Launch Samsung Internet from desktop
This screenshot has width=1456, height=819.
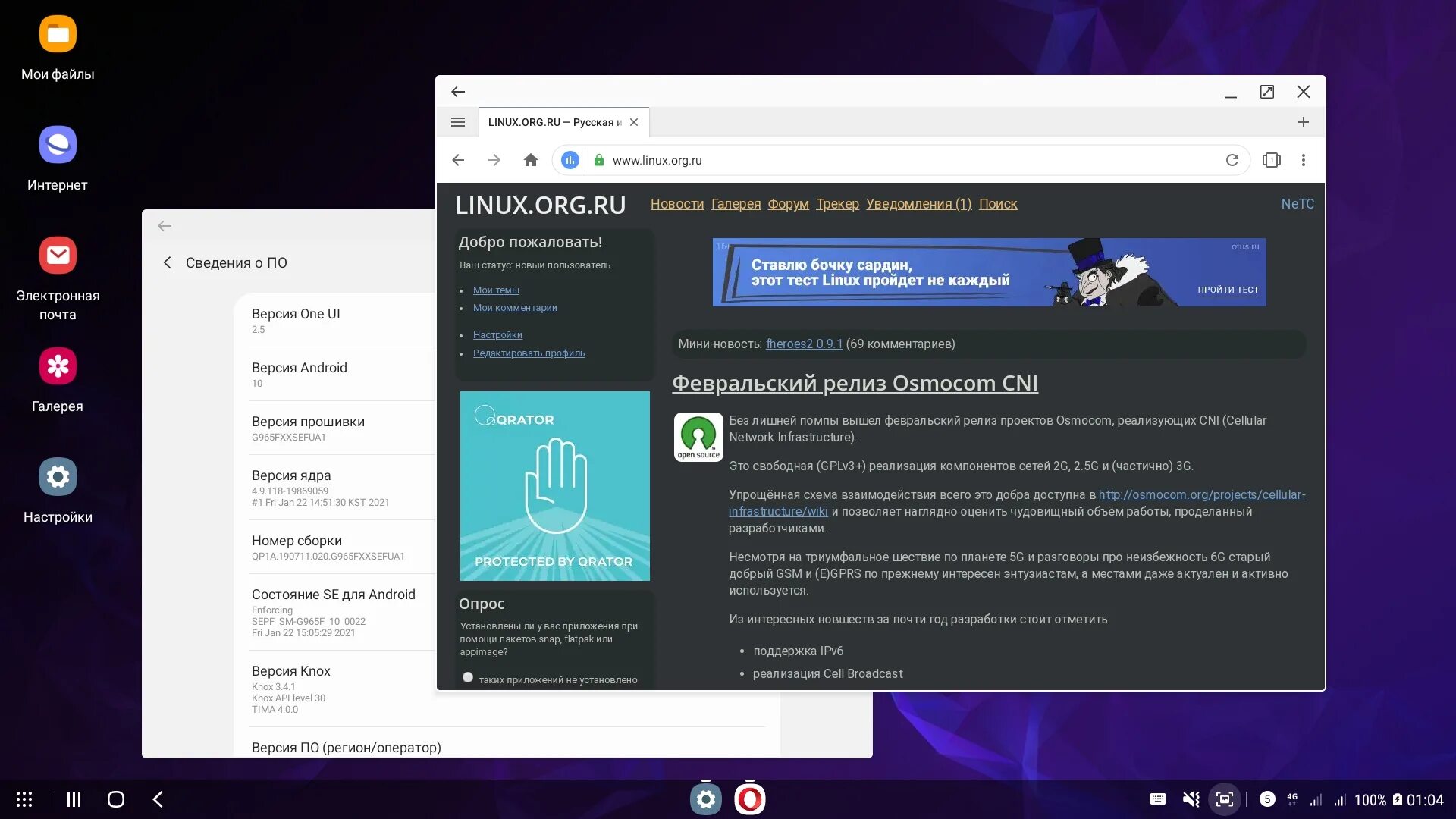click(x=58, y=158)
